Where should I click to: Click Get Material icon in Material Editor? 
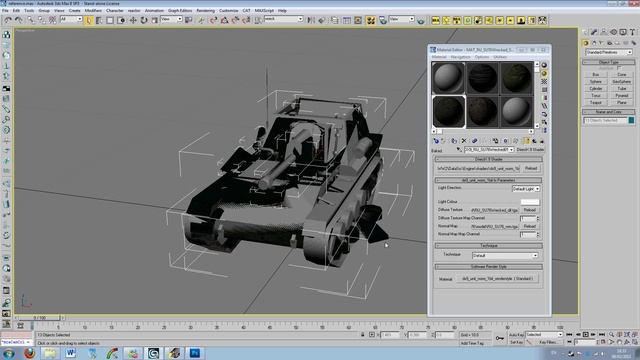(x=436, y=141)
